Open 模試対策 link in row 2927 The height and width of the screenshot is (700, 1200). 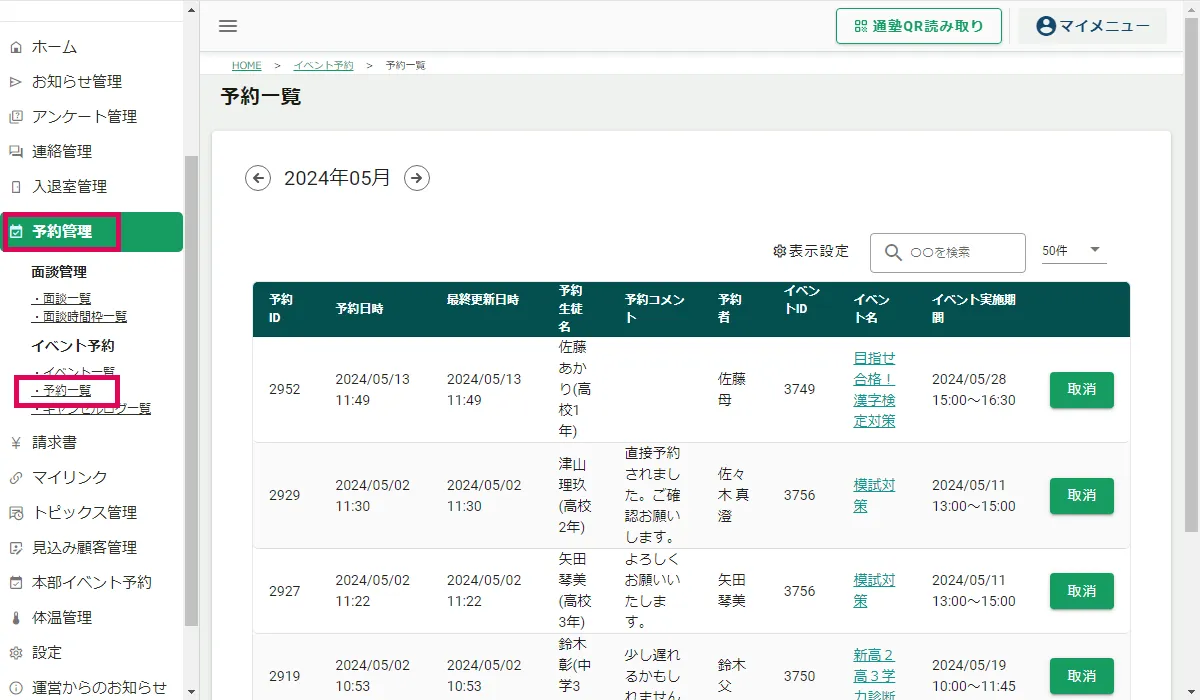coord(875,590)
